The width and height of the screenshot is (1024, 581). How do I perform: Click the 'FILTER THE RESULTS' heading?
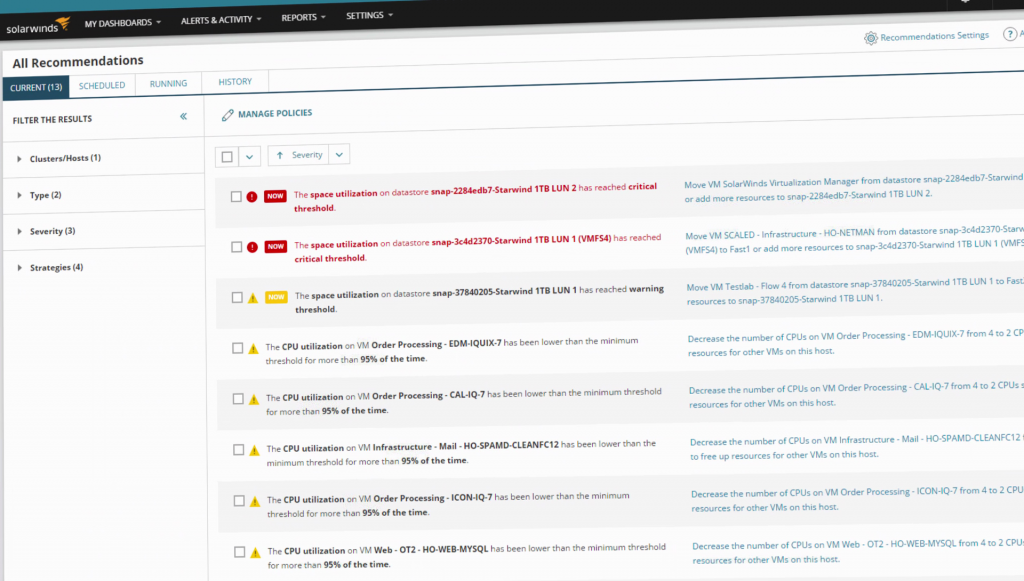point(52,119)
